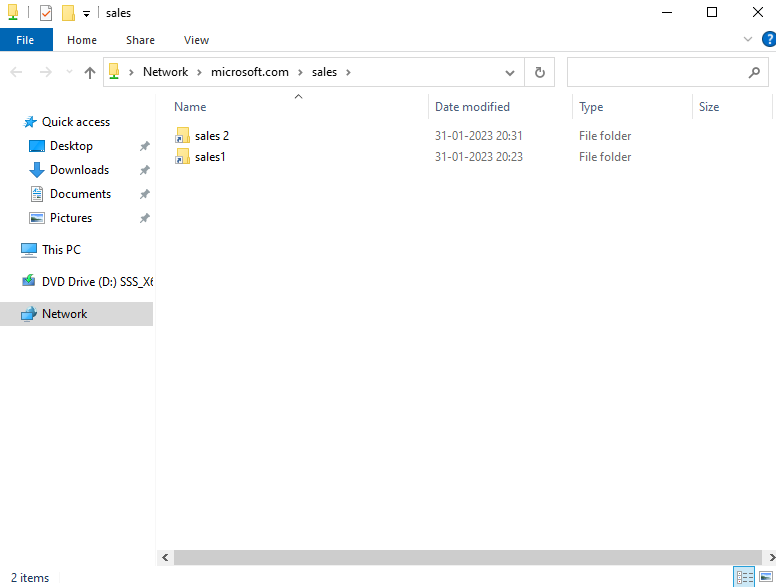Click microsoft.com in the address breadcrumb
The height and width of the screenshot is (587, 776).
pos(249,72)
